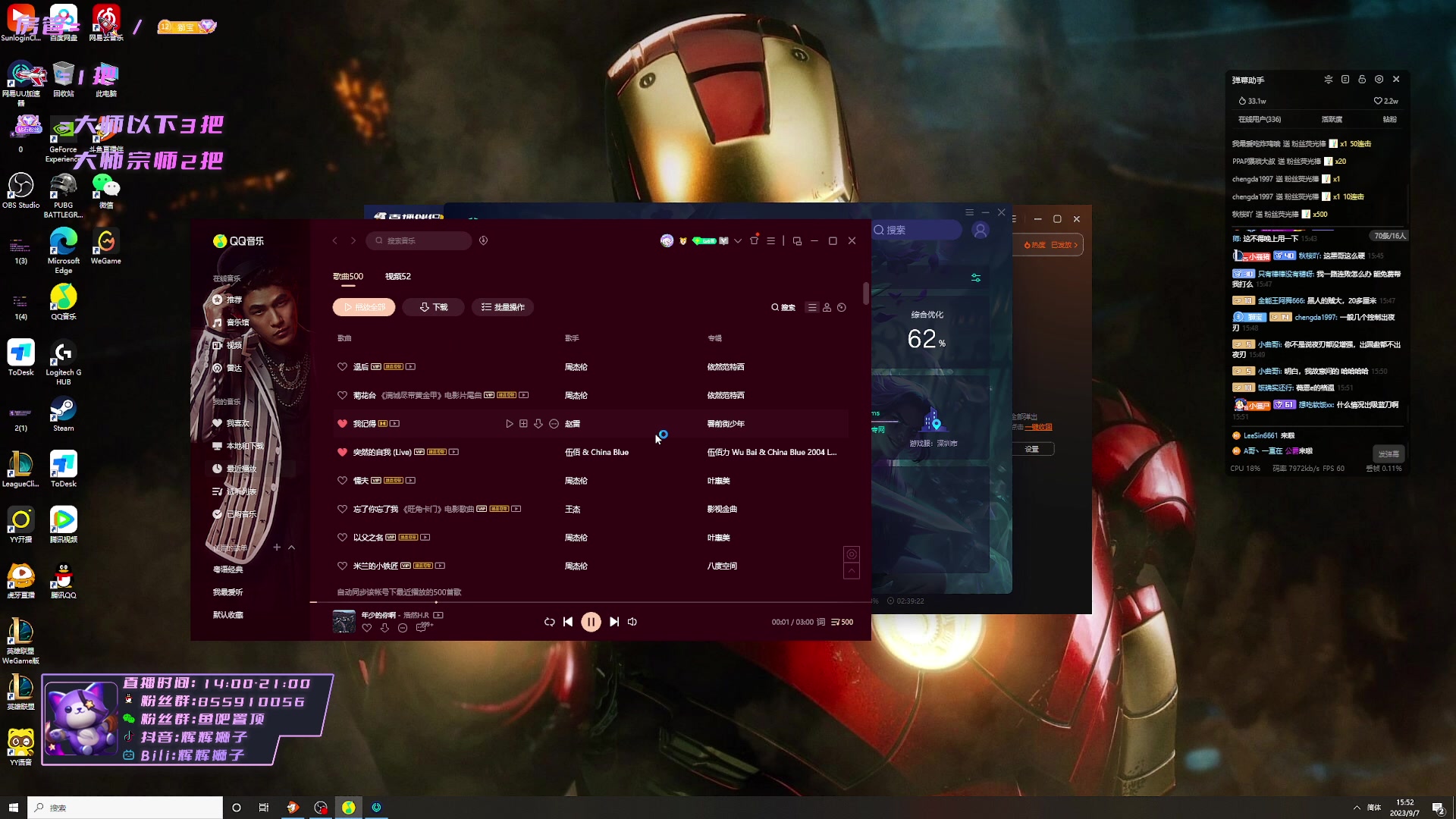
Task: Open the skin (shirt) icon in QQ音乐
Action: pyautogui.click(x=754, y=240)
